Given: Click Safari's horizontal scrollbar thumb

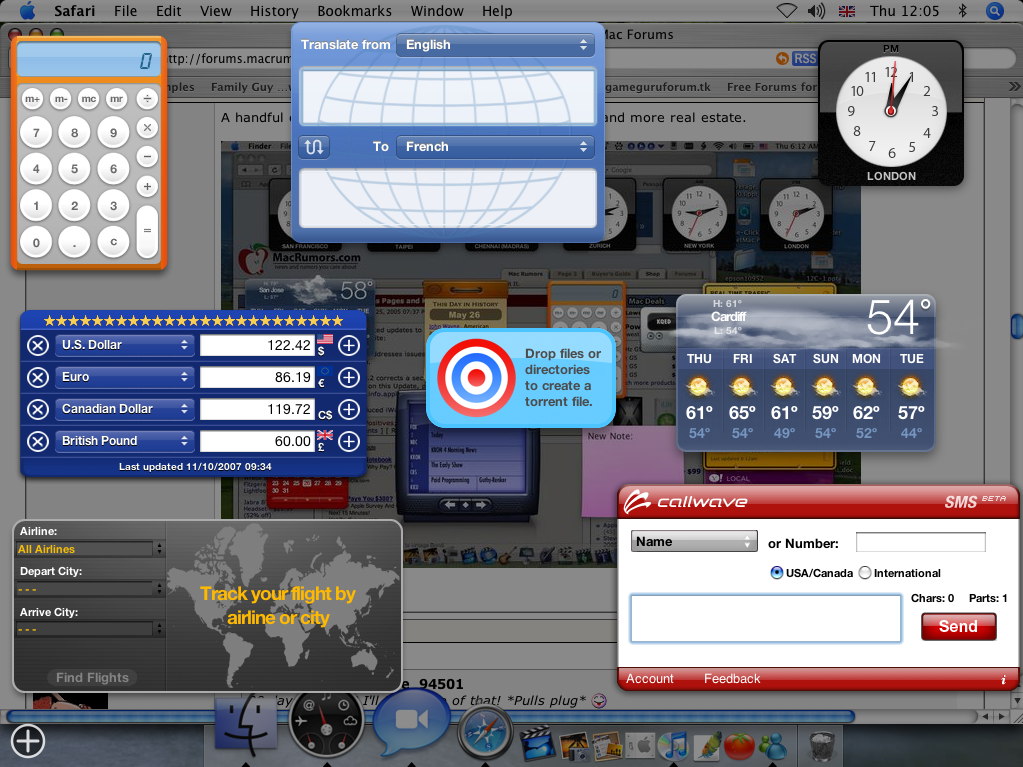Looking at the screenshot, I should pos(431,716).
